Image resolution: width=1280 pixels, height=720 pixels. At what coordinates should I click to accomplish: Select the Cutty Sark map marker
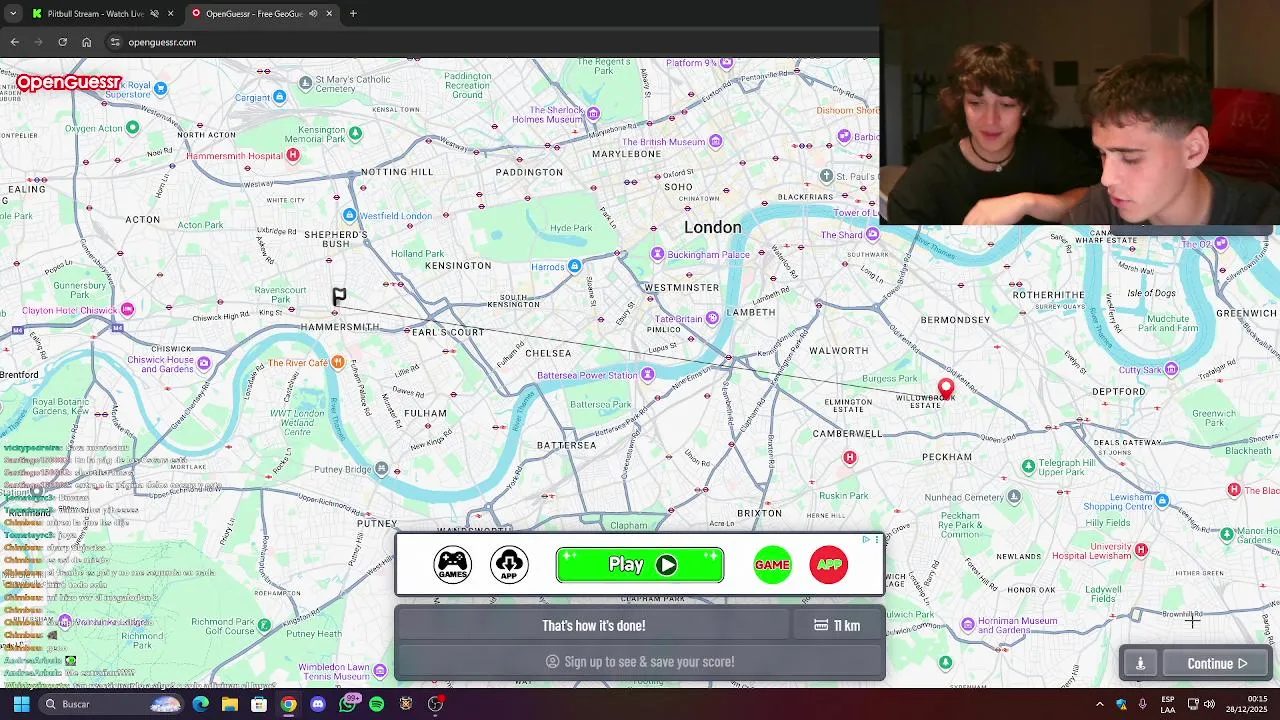(x=1171, y=370)
